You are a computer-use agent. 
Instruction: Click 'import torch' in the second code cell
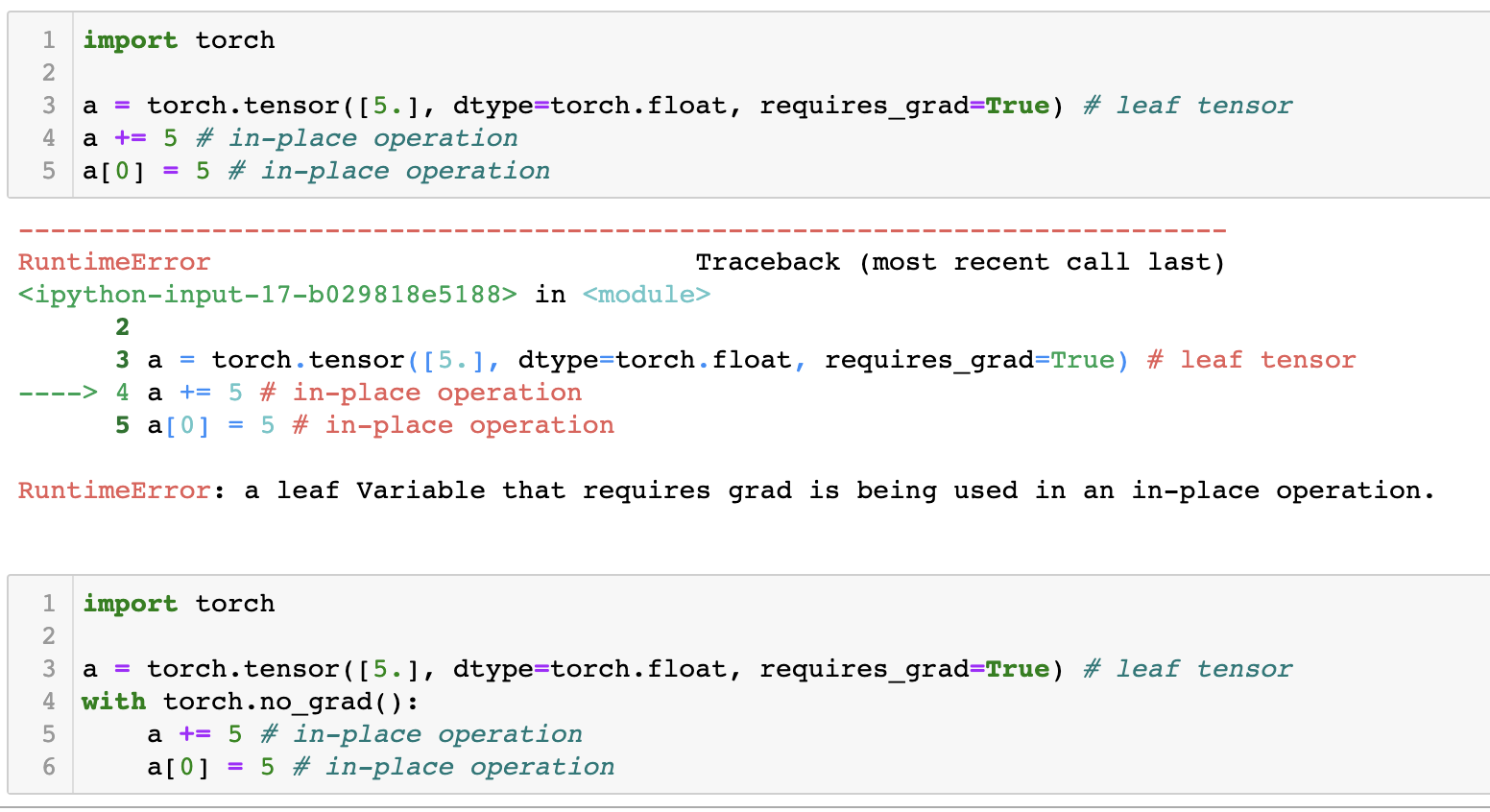[179, 604]
